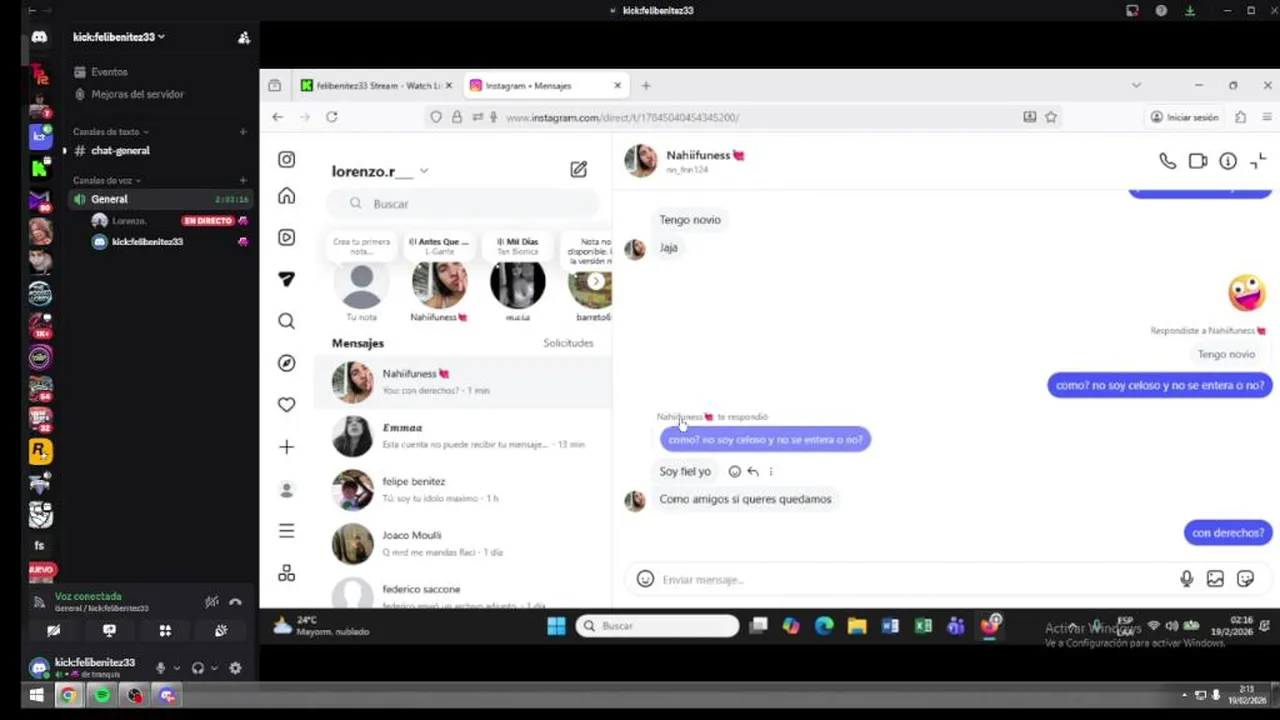1280x720 pixels.
Task: Open Notifications heart icon
Action: (287, 405)
